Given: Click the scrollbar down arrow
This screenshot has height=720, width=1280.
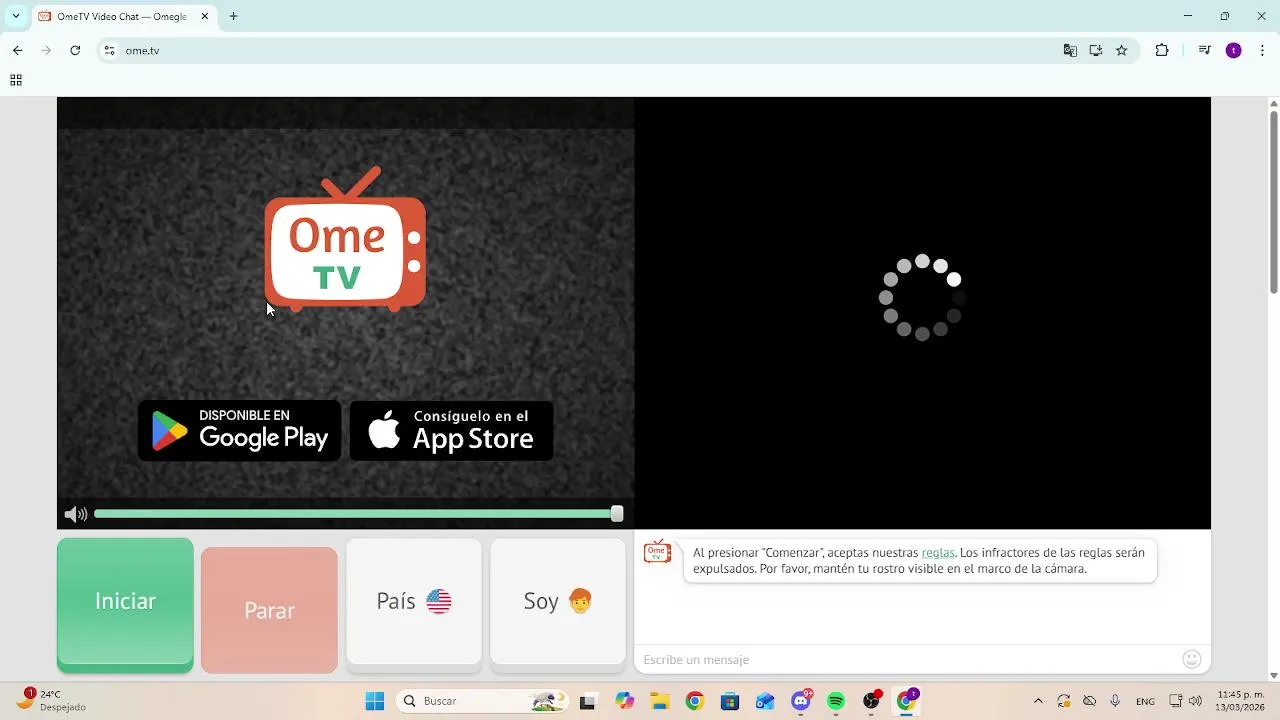Looking at the screenshot, I should pos(1273,675).
